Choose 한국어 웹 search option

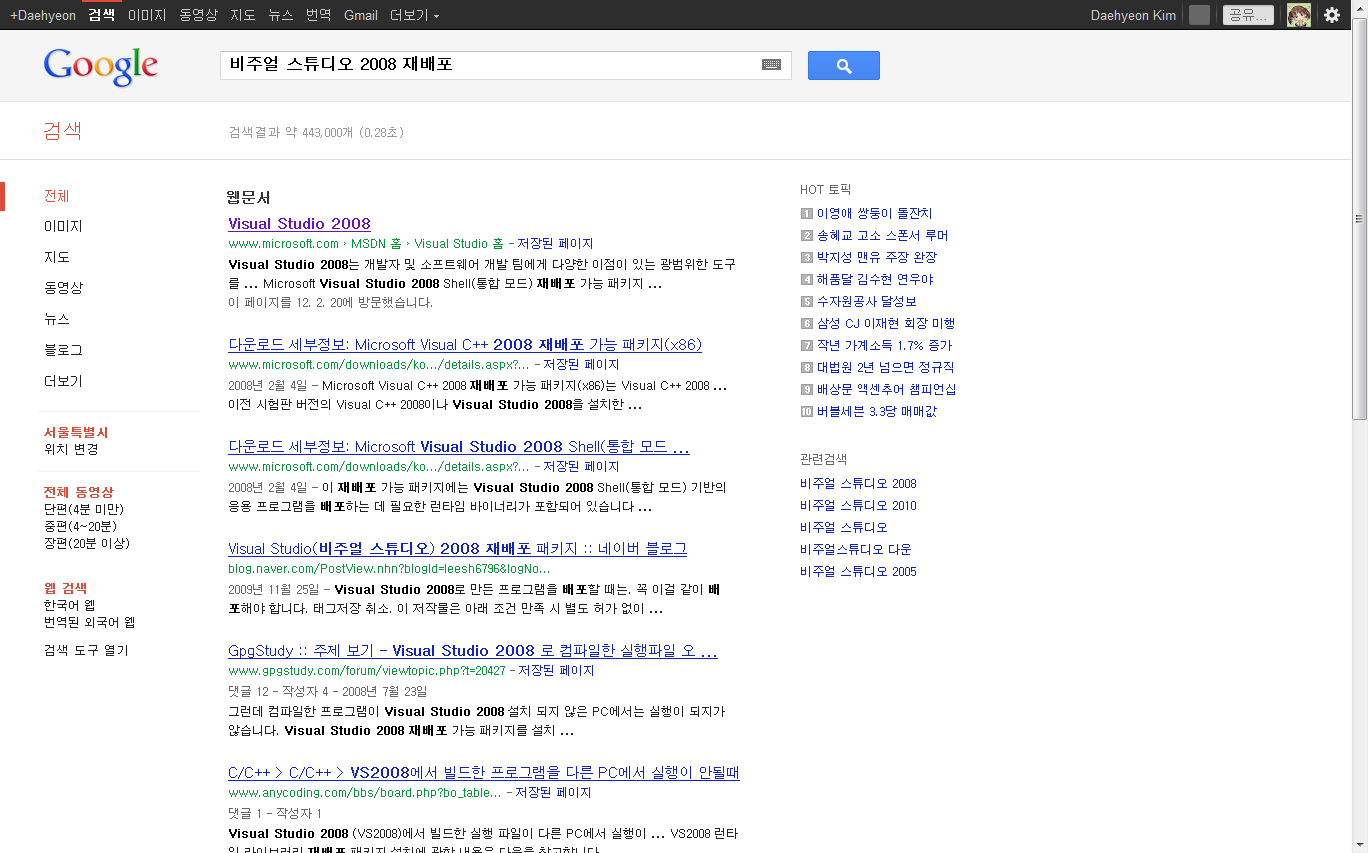70,605
